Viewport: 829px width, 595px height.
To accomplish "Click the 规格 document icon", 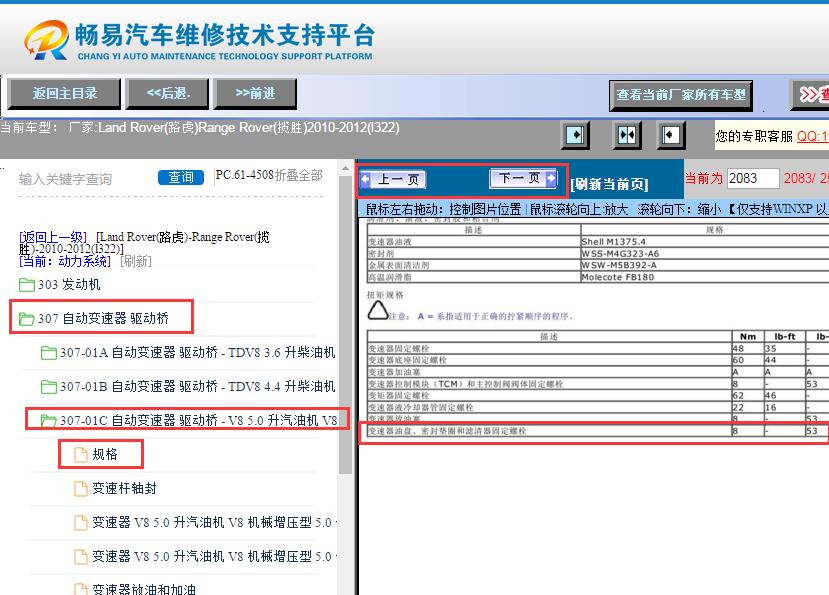I will (x=81, y=455).
